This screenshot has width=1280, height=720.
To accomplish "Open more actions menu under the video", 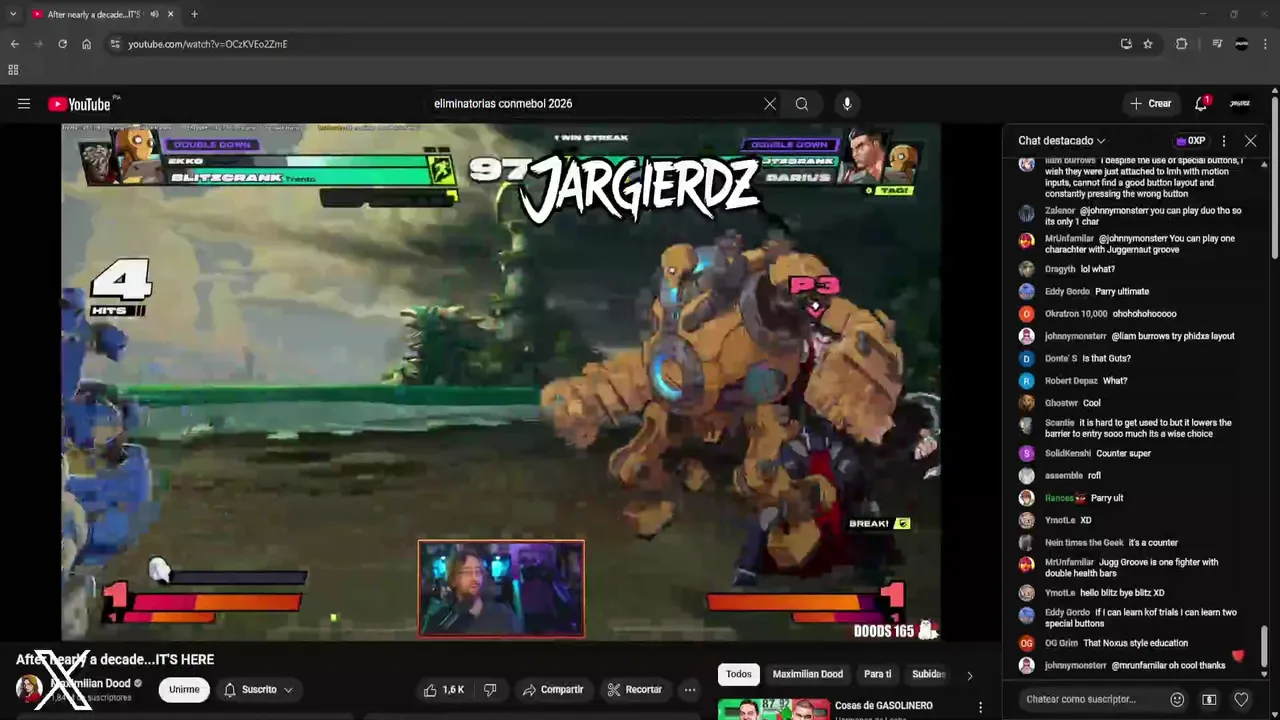I will pos(690,690).
